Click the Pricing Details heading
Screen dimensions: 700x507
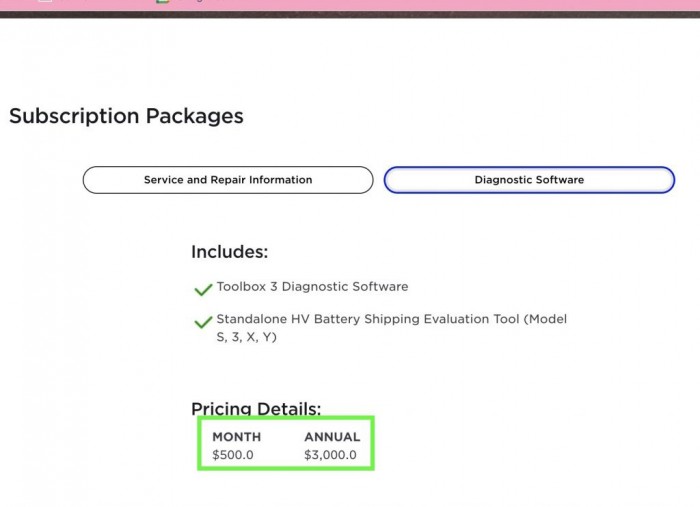(256, 408)
